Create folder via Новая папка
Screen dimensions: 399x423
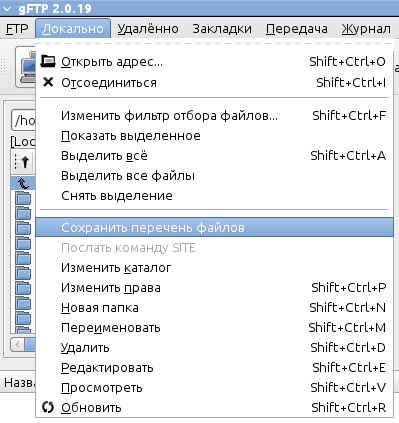pyautogui.click(x=214, y=308)
